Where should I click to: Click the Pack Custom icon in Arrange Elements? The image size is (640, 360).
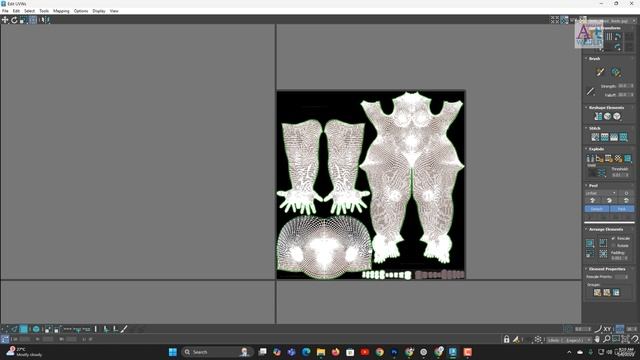(x=590, y=243)
